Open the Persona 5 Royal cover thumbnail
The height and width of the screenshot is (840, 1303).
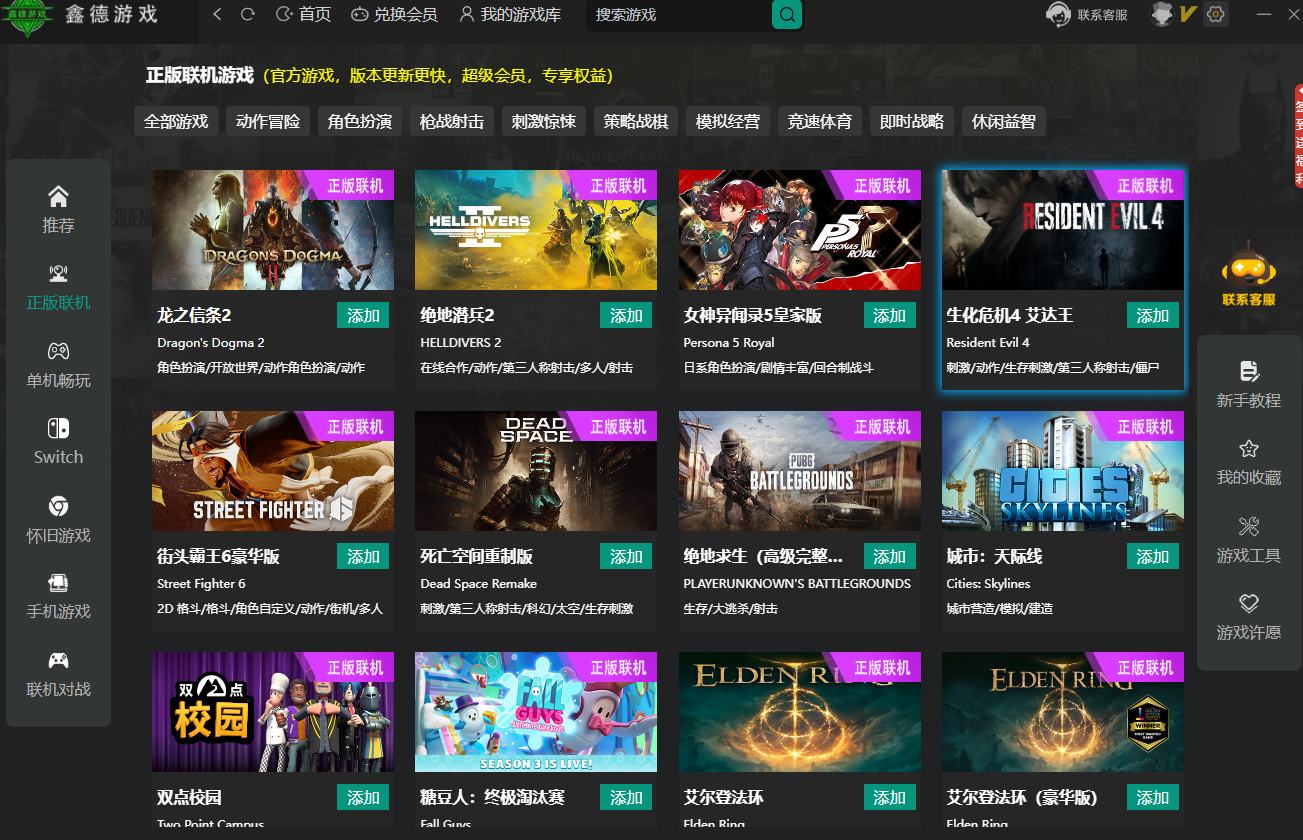[x=800, y=230]
